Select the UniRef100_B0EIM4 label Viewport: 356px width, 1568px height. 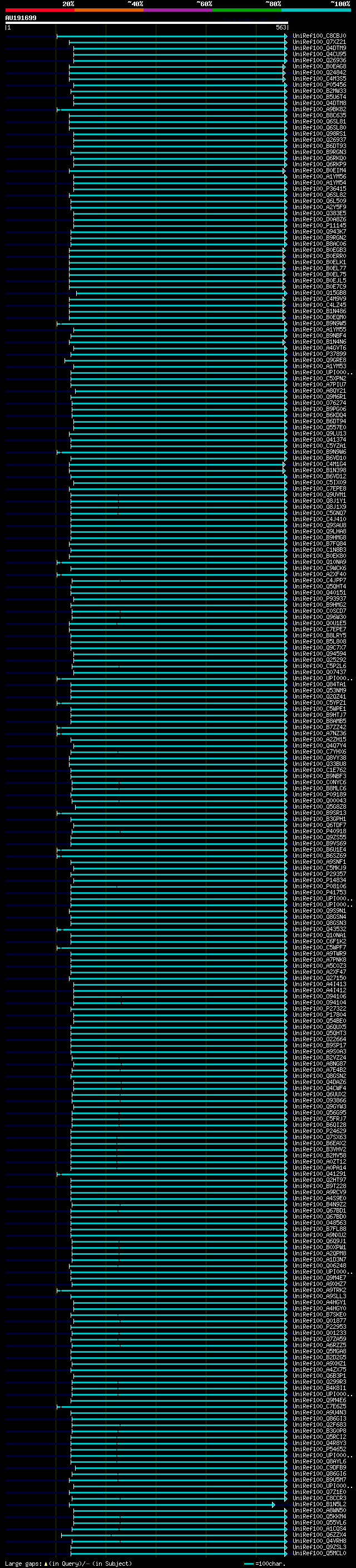319,170
